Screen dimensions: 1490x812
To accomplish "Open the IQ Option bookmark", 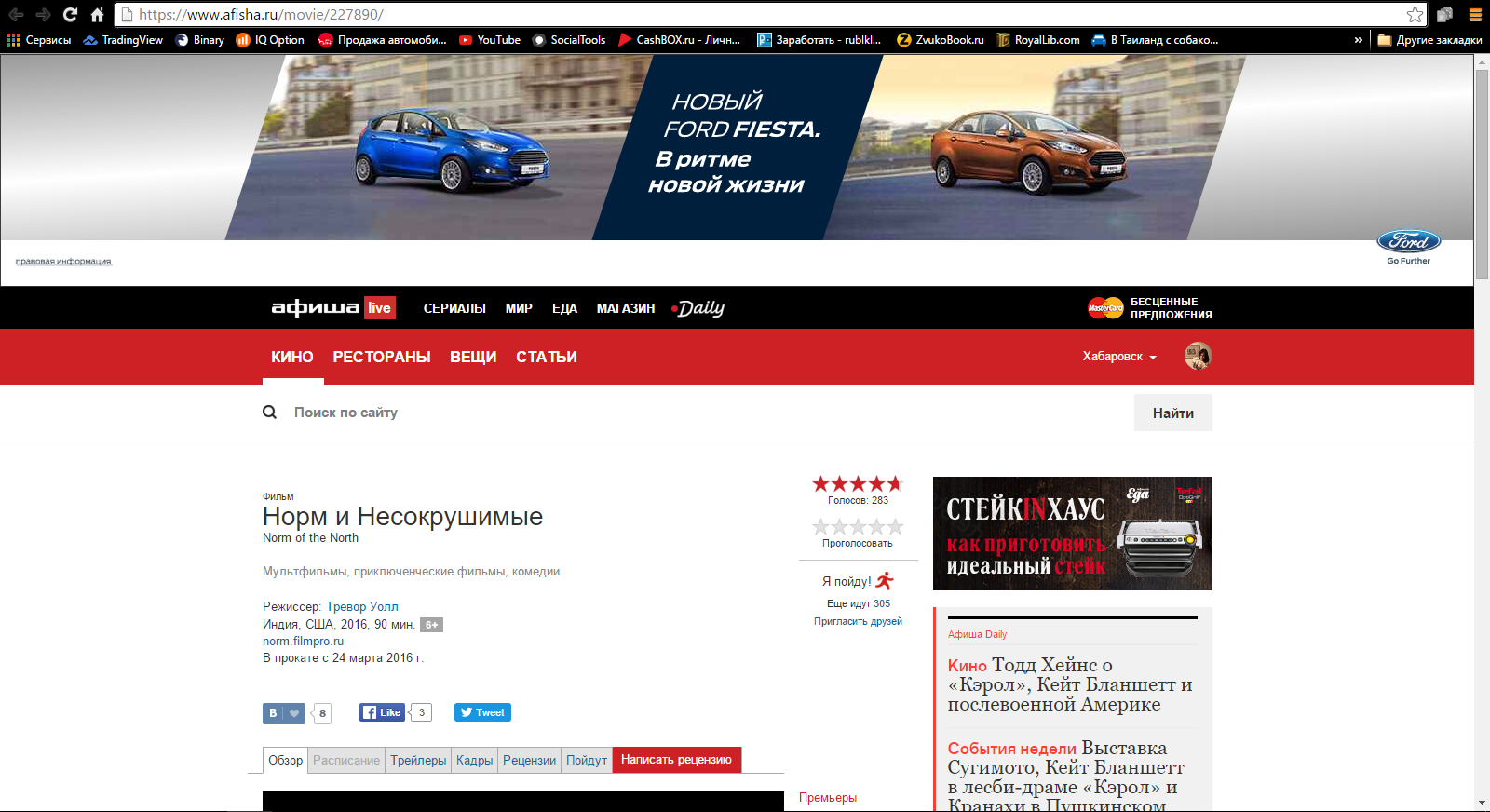I will pos(270,40).
